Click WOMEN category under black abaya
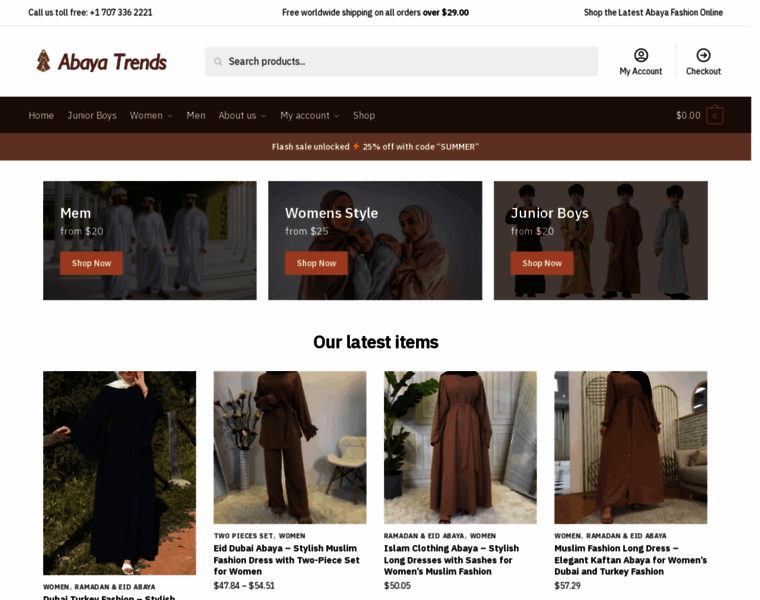760x600 pixels. (56, 587)
